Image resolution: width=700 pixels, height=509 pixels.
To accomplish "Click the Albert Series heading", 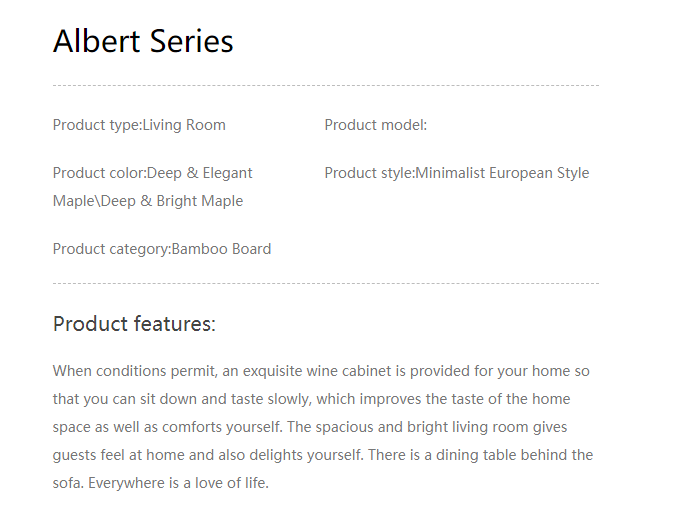I will pyautogui.click(x=143, y=41).
